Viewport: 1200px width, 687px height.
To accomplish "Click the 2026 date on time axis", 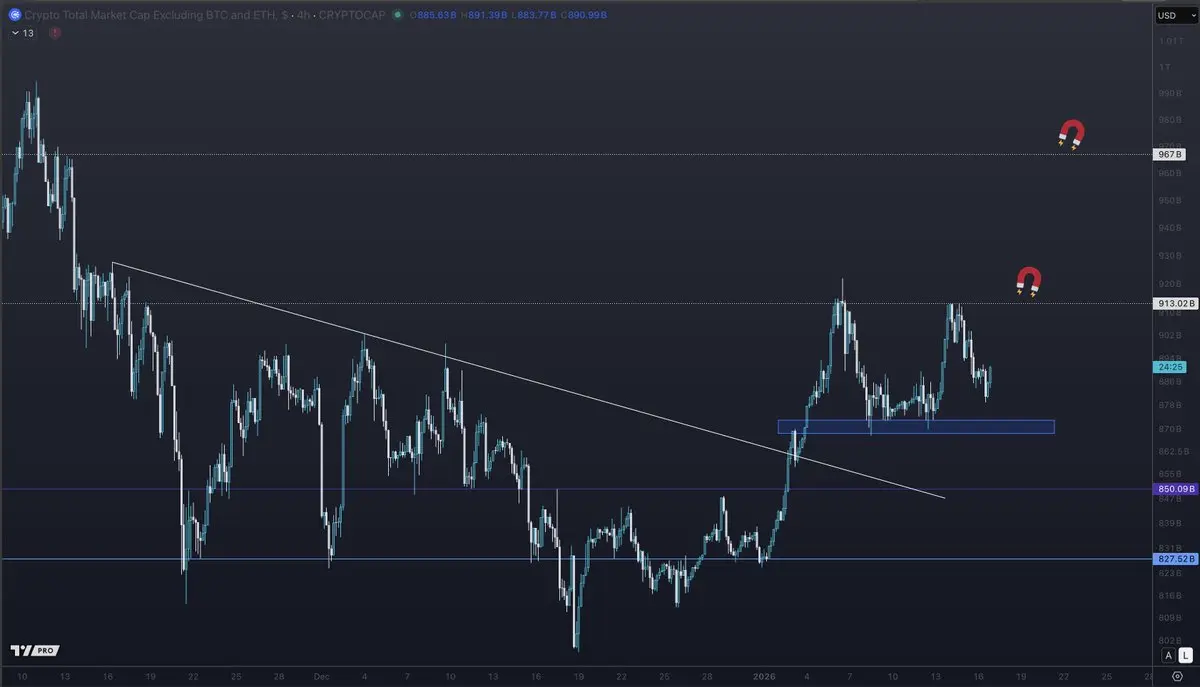I will tap(762, 676).
